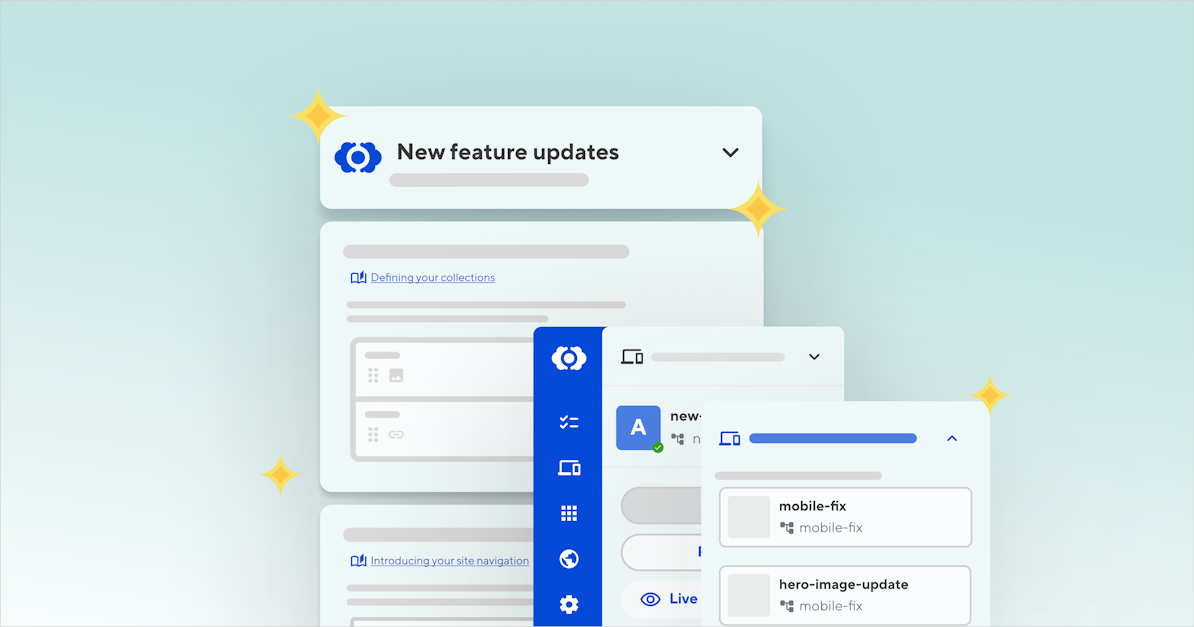This screenshot has height=627, width=1194.
Task: Click the devices icon in the panel header
Action: [x=632, y=356]
